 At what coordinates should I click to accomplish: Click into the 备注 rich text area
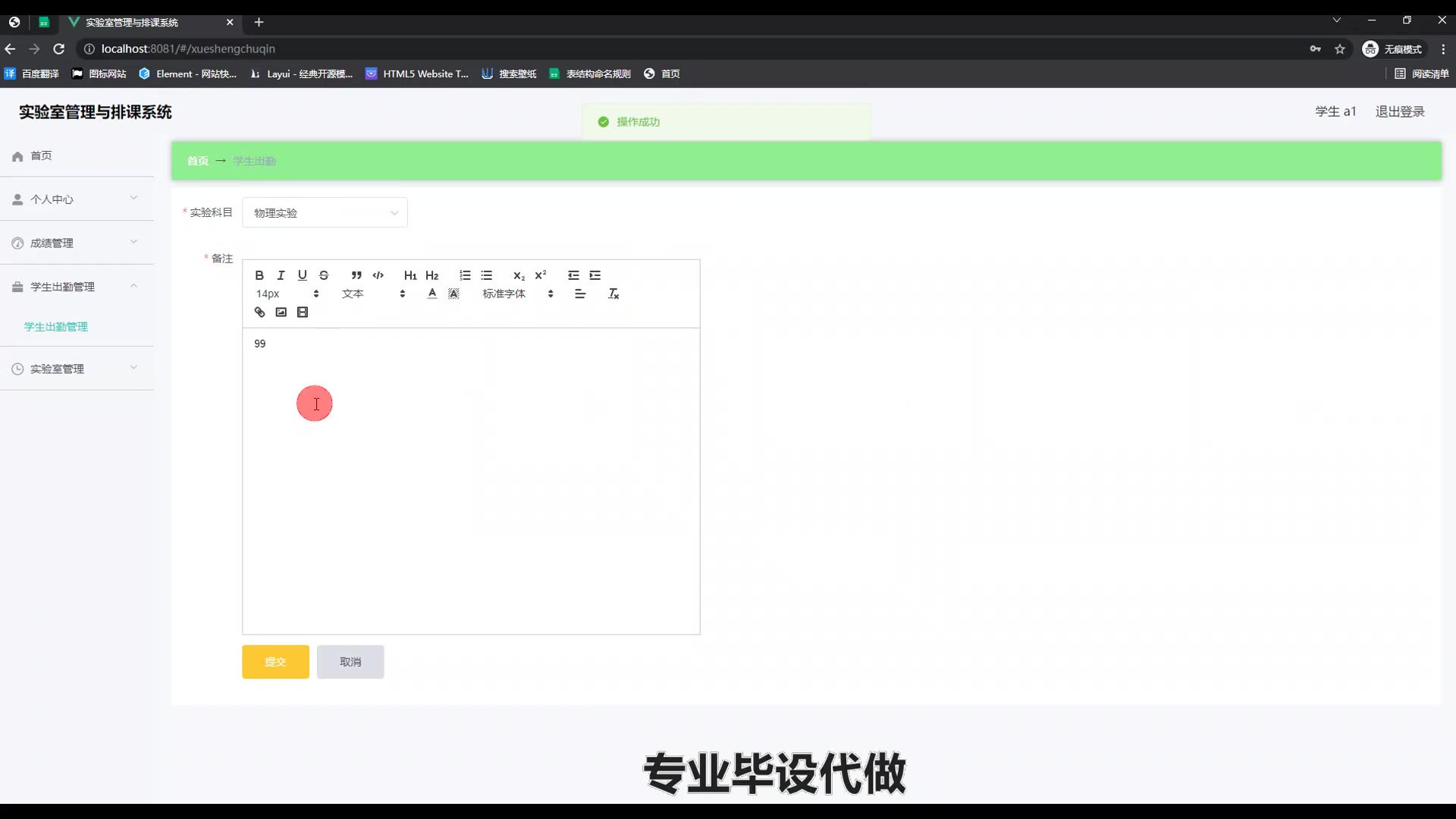pyautogui.click(x=471, y=481)
